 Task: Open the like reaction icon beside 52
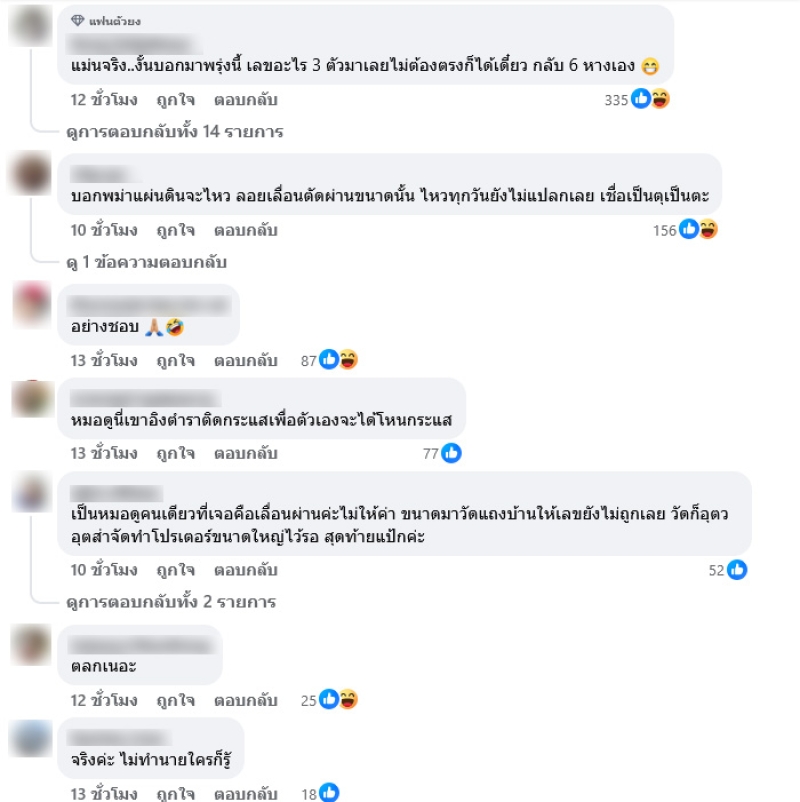coord(737,570)
